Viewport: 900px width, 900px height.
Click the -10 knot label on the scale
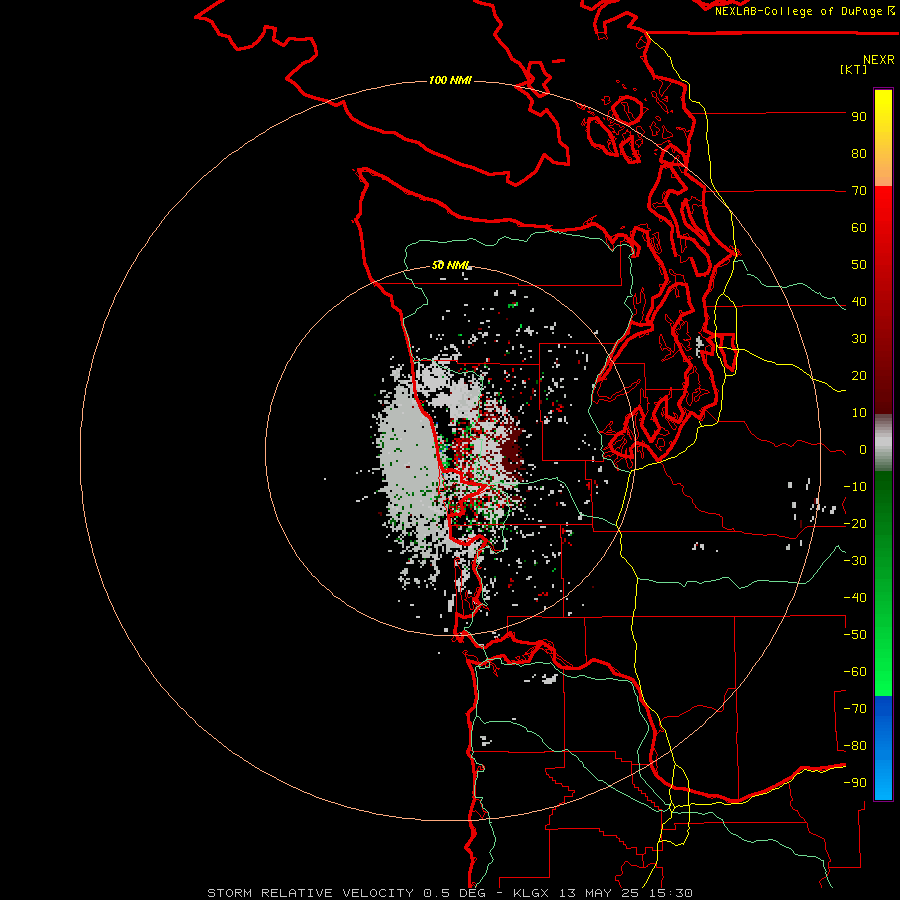click(855, 487)
